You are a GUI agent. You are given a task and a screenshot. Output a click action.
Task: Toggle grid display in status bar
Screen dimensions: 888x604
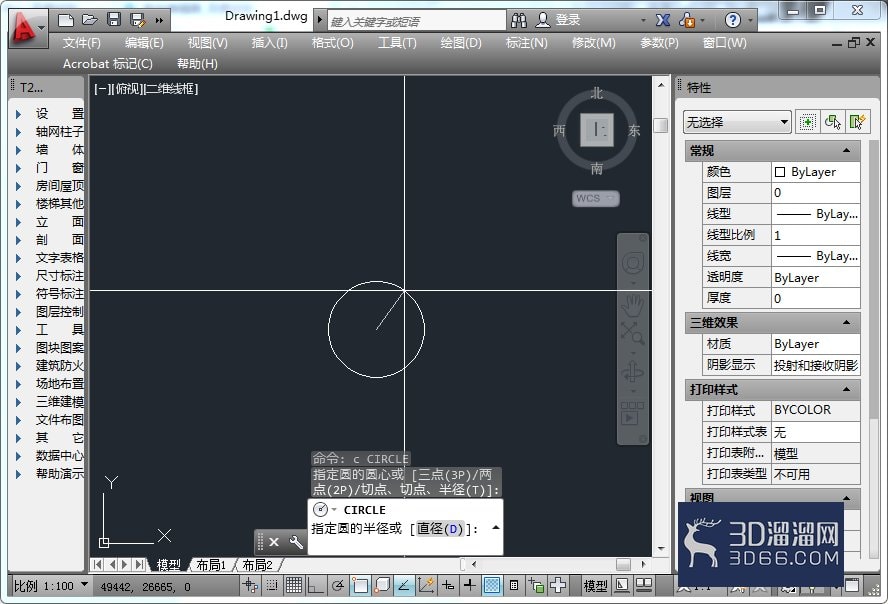(293, 585)
